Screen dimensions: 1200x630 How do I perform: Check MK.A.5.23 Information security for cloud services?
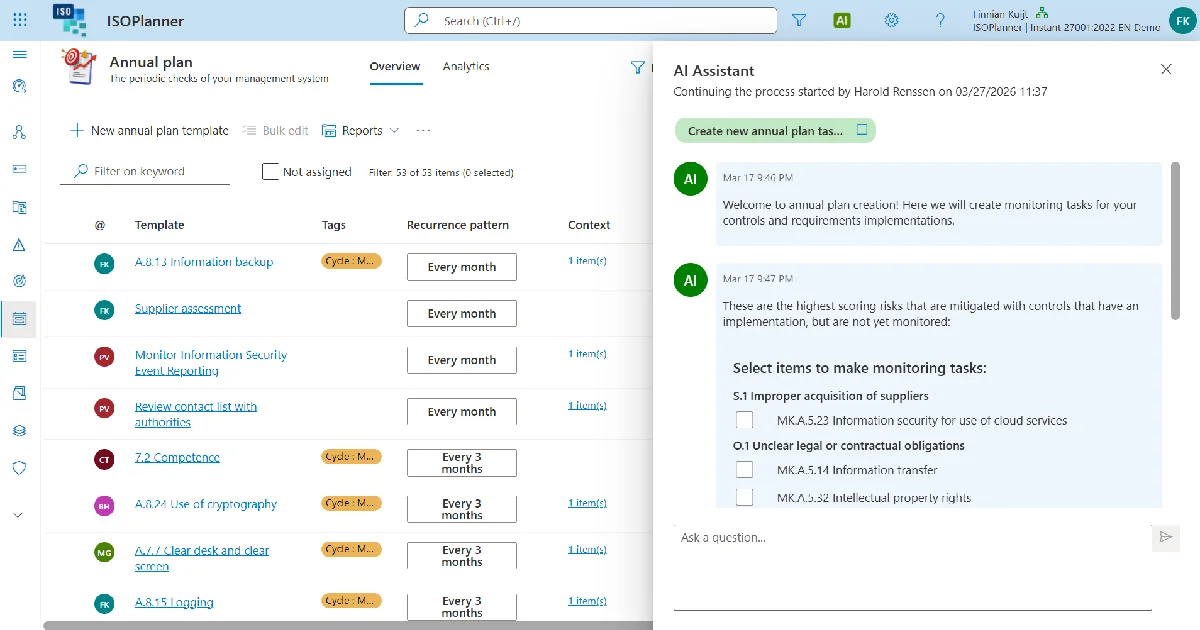click(744, 420)
